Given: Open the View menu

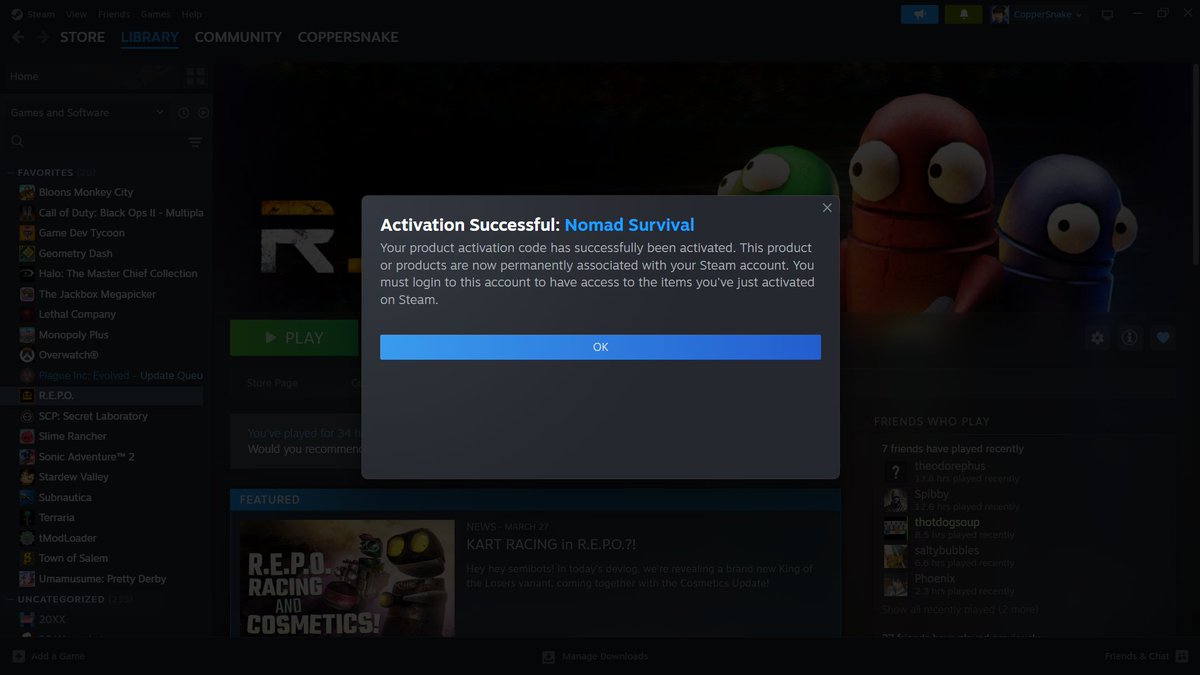Looking at the screenshot, I should click(76, 14).
